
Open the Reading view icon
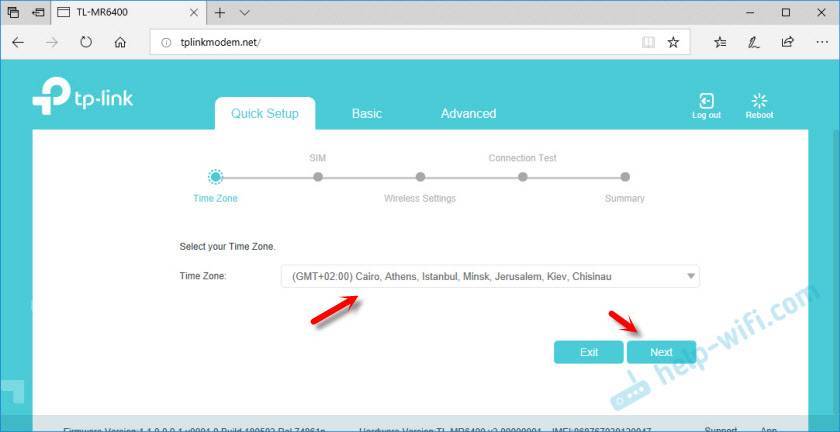(648, 42)
